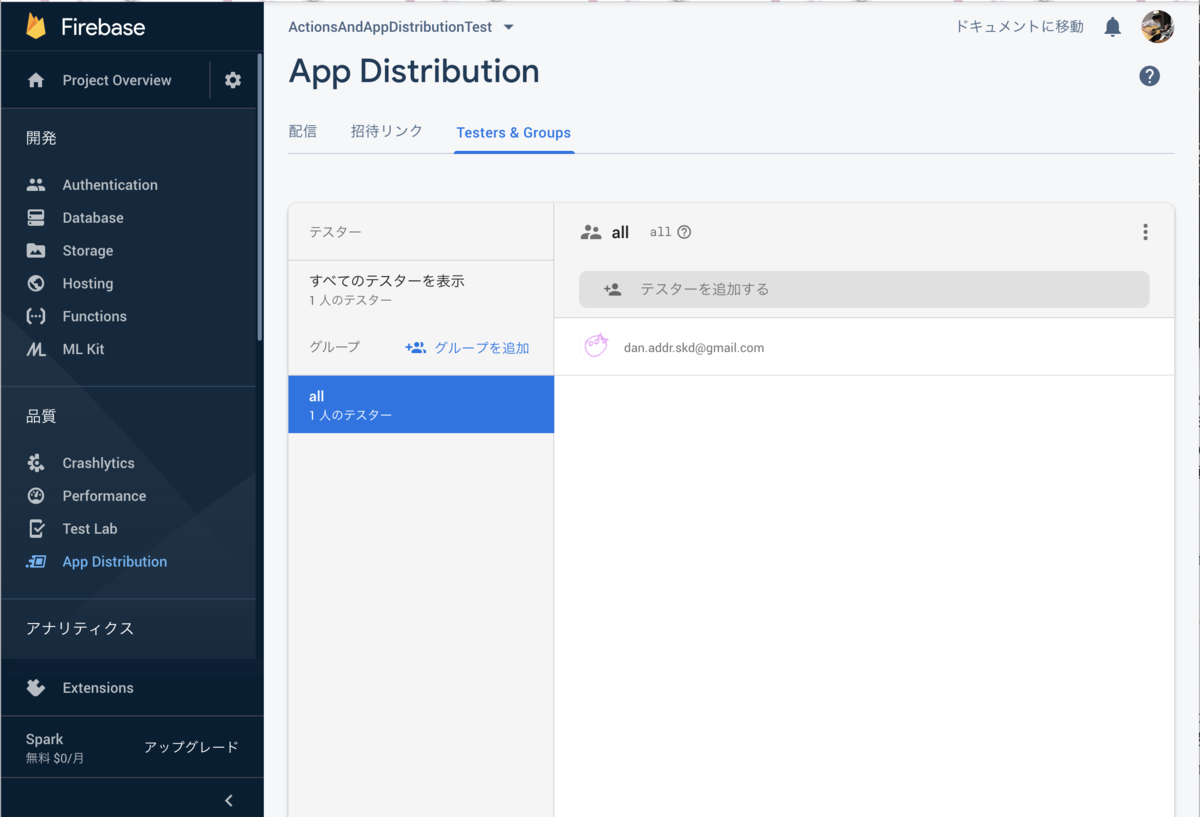Click the sidebar vertical scrollbar
The height and width of the screenshot is (817, 1200).
[x=260, y=195]
